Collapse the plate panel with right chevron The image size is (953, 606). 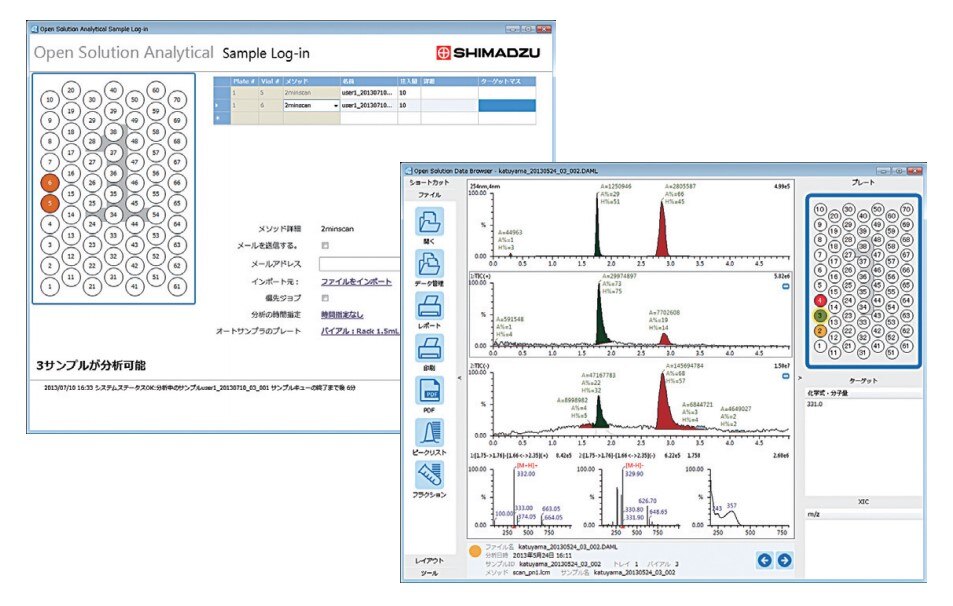[x=799, y=378]
